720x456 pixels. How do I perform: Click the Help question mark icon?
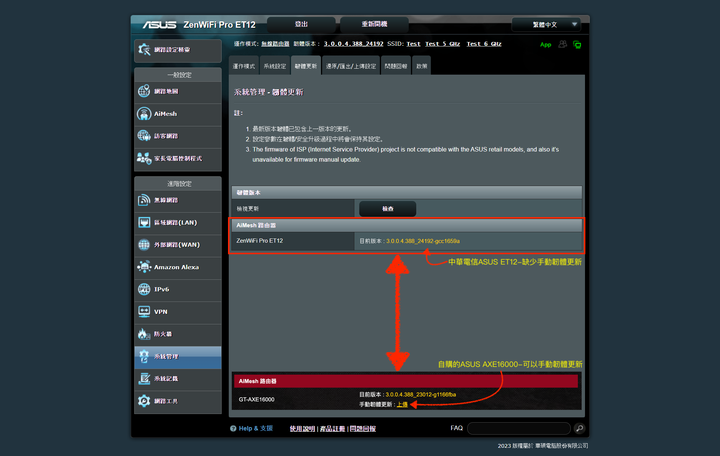233,428
